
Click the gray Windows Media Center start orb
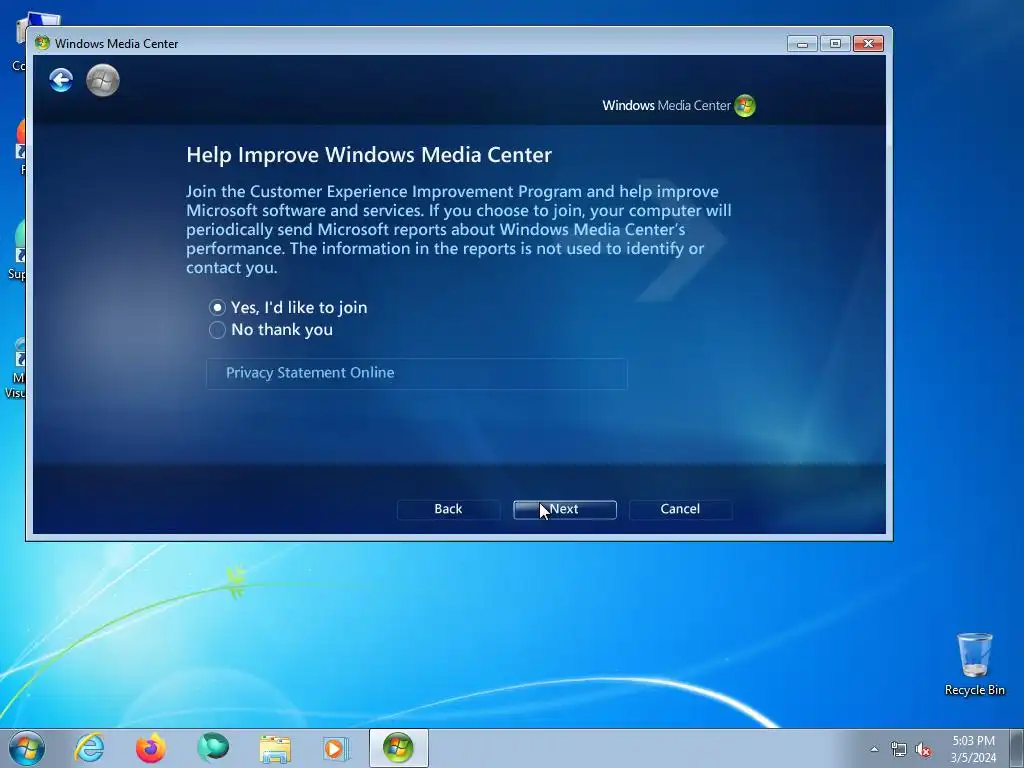coord(103,80)
